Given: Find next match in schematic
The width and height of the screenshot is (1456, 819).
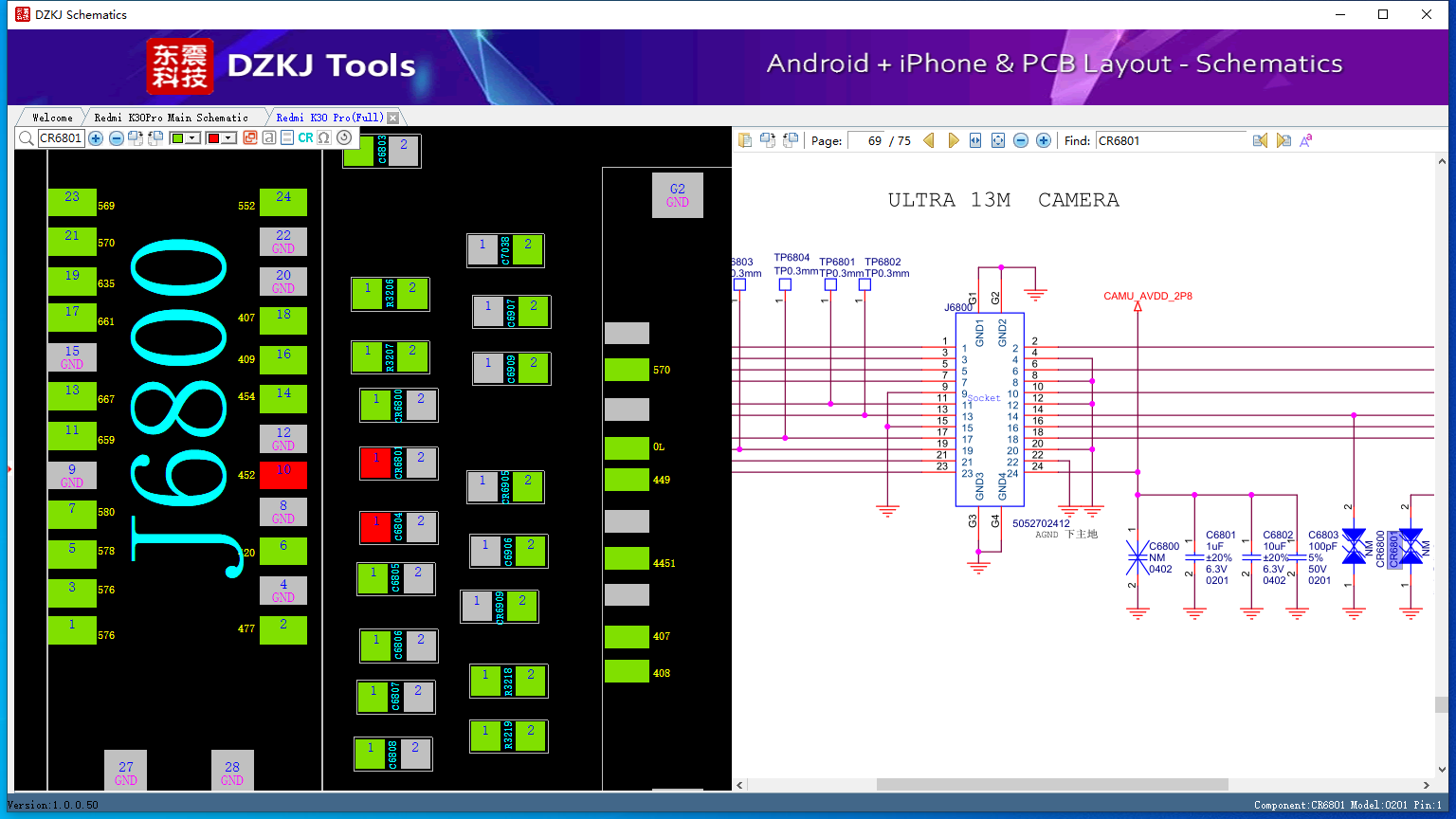Looking at the screenshot, I should point(1283,140).
